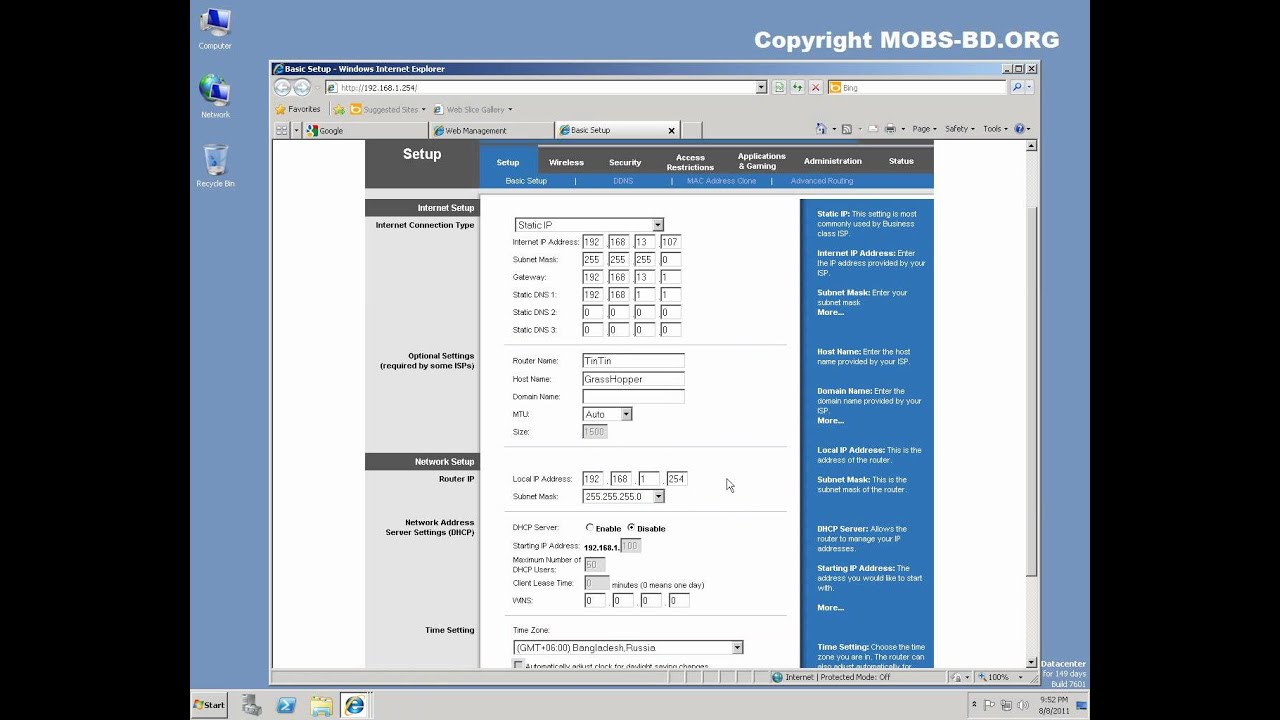Click the Internet Explorer taskbar icon
1280x720 pixels.
(355, 705)
